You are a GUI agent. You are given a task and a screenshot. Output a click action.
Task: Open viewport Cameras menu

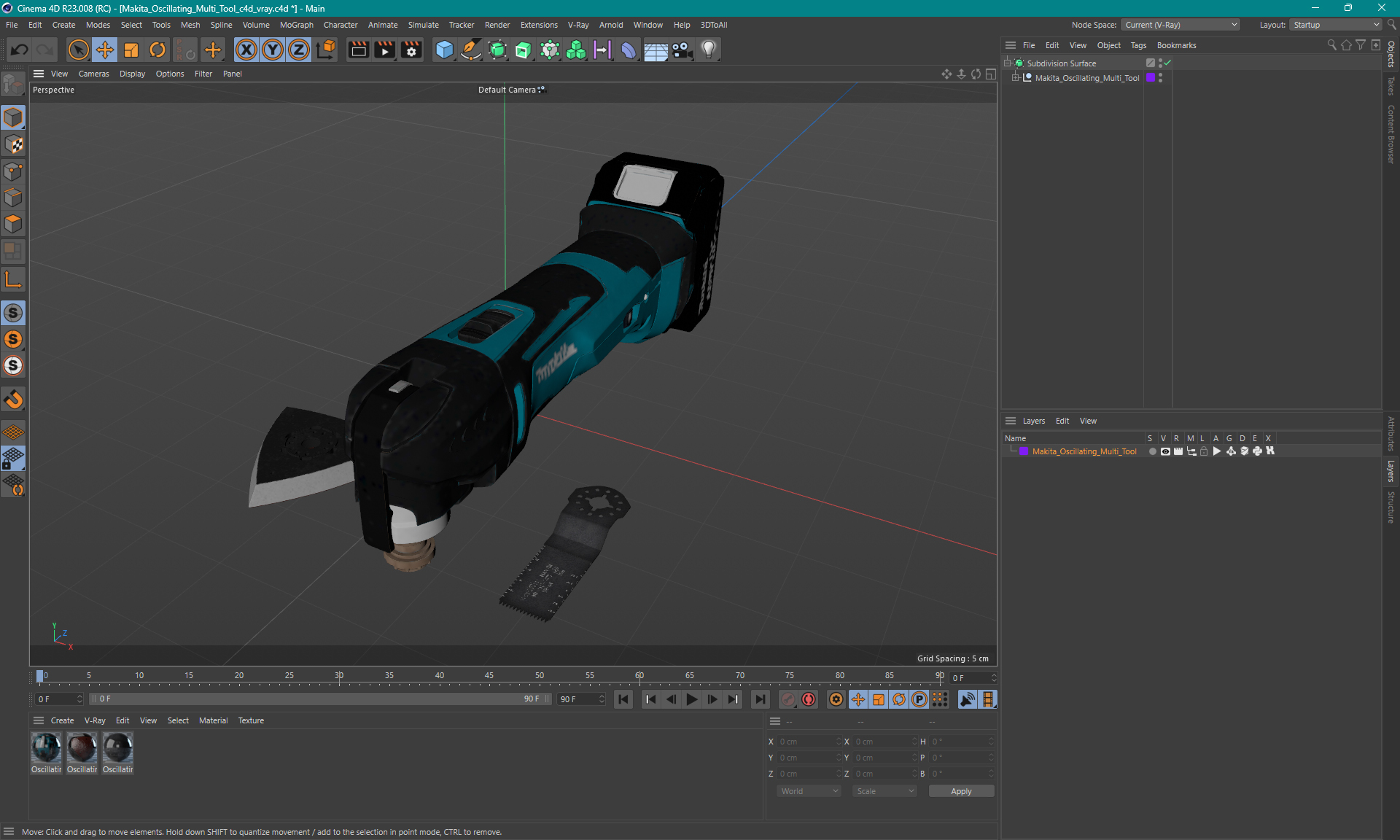pos(93,74)
